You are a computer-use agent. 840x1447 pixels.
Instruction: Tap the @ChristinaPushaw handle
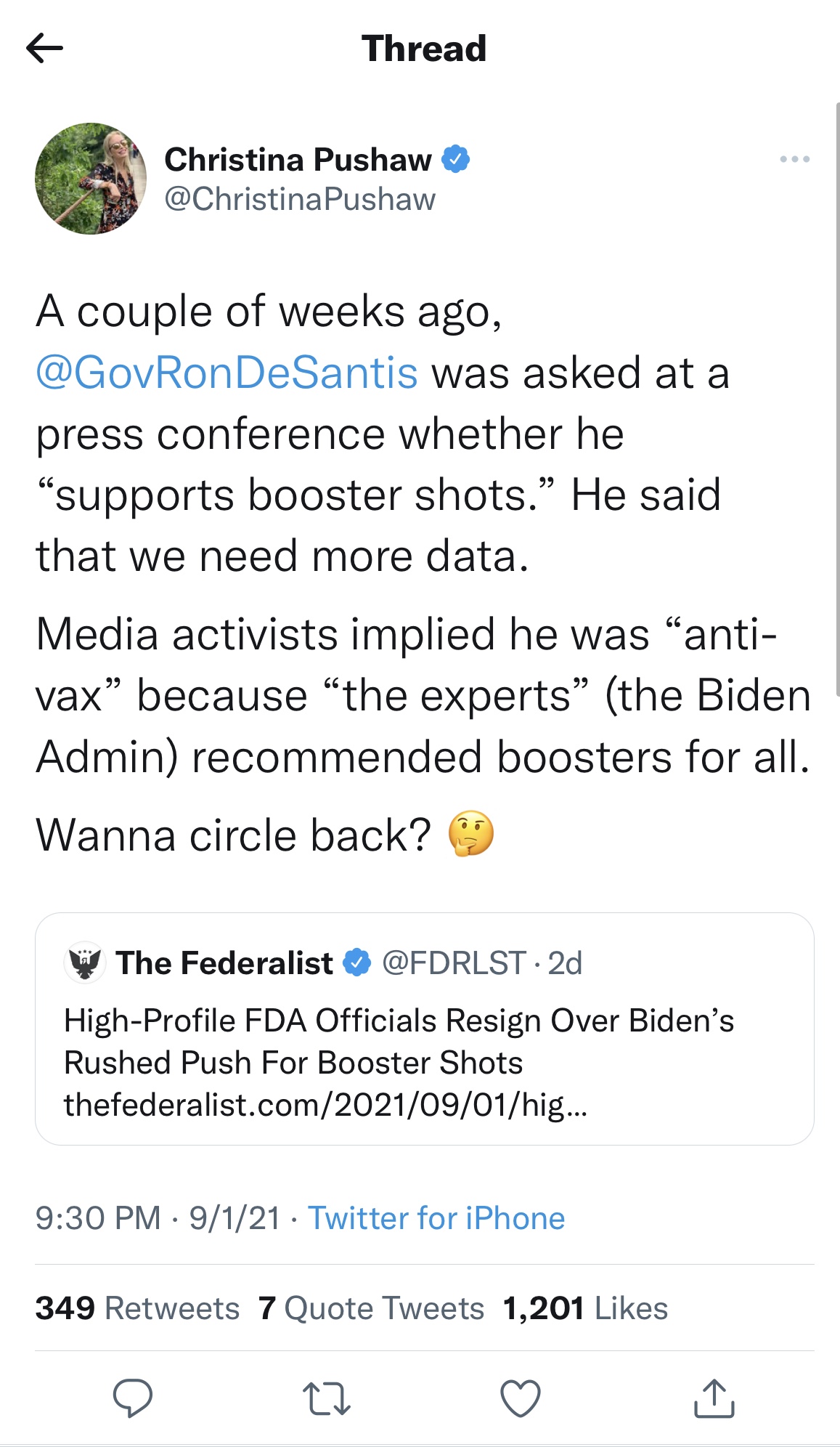300,199
